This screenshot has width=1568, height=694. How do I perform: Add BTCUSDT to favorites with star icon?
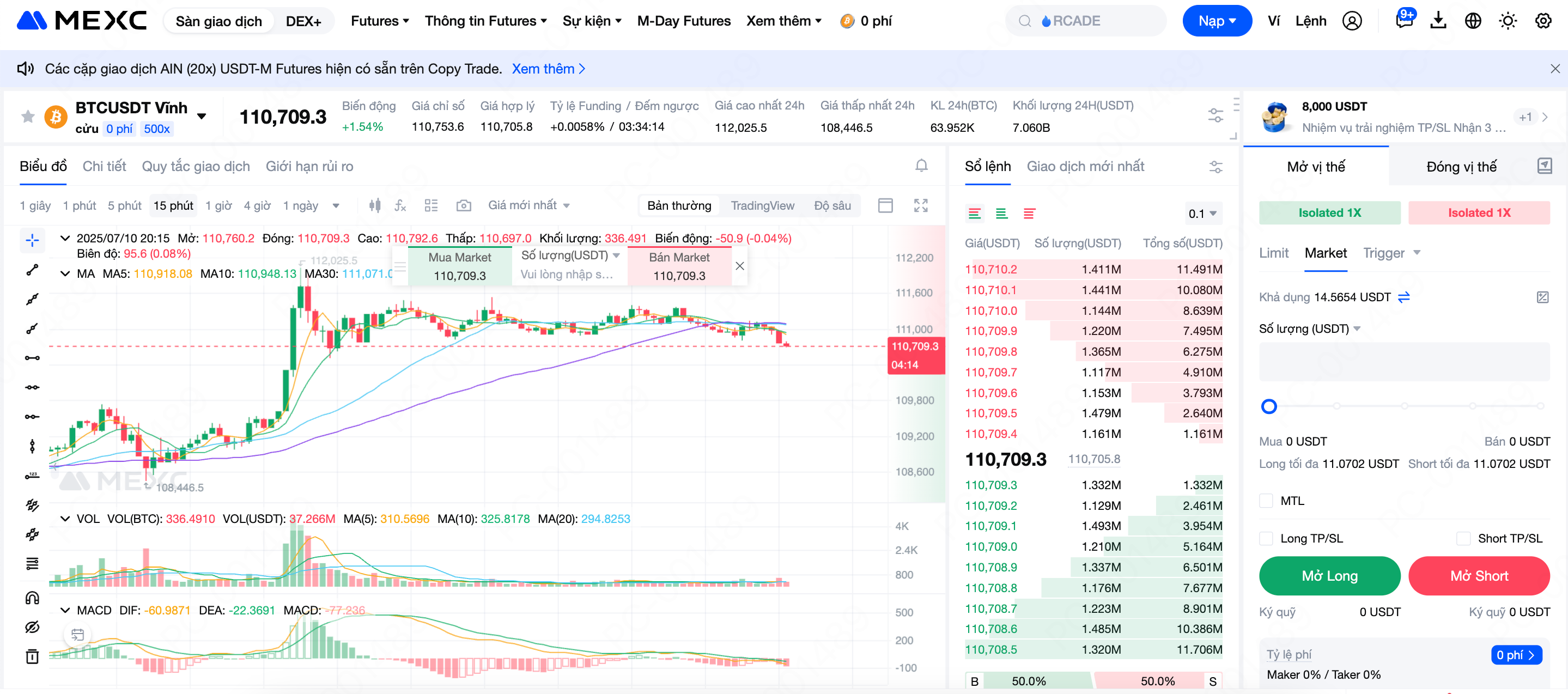pos(28,116)
